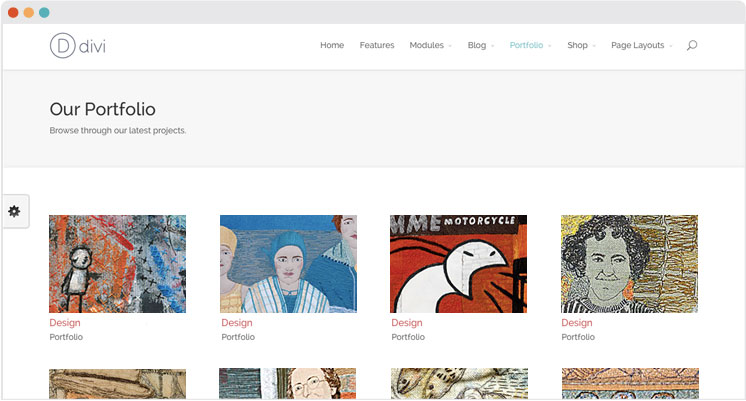Open the Motorcycle eagle artwork thumbnail
Screen dimensions: 746x401
point(459,264)
